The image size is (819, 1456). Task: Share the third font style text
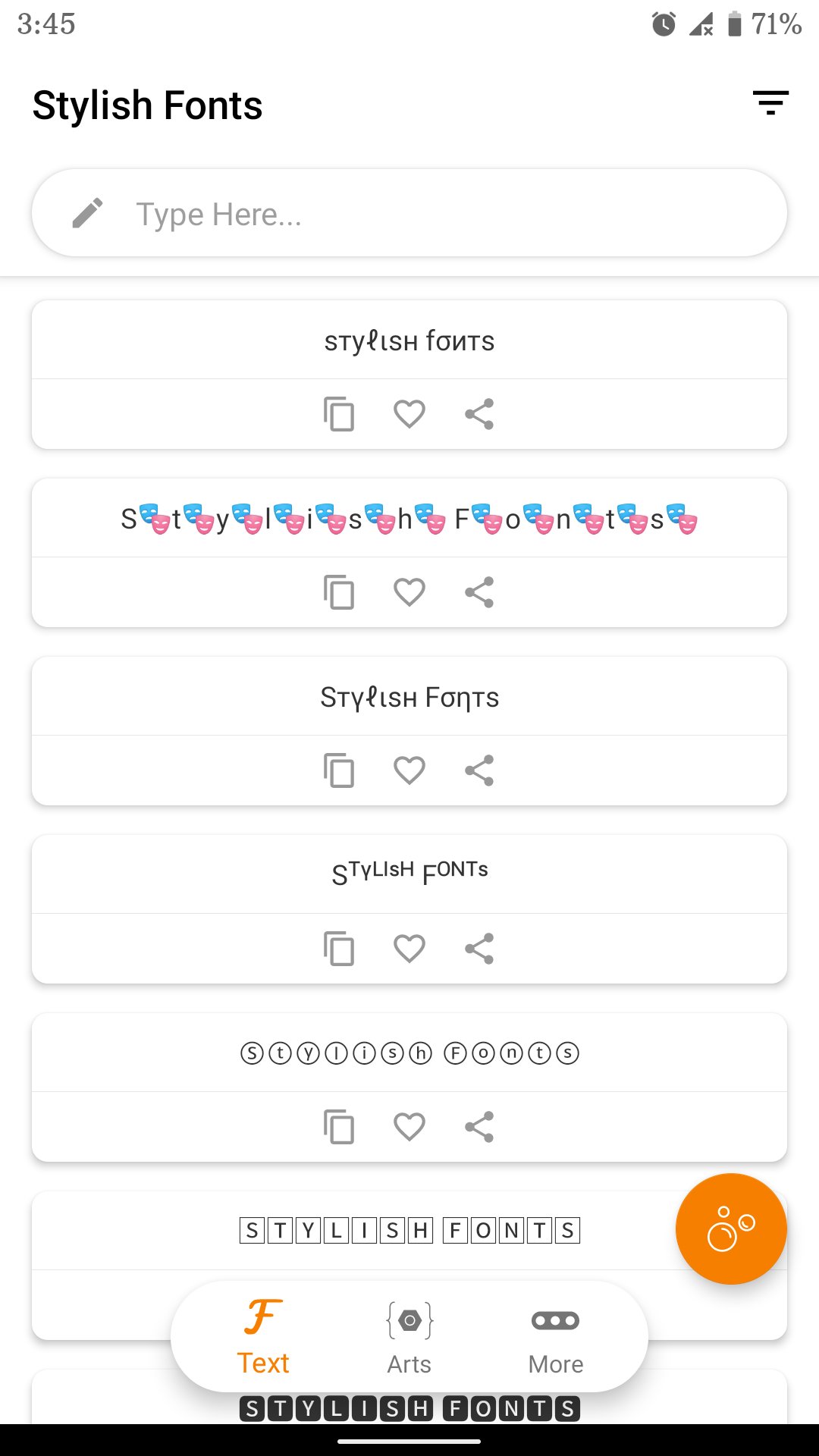click(x=479, y=770)
